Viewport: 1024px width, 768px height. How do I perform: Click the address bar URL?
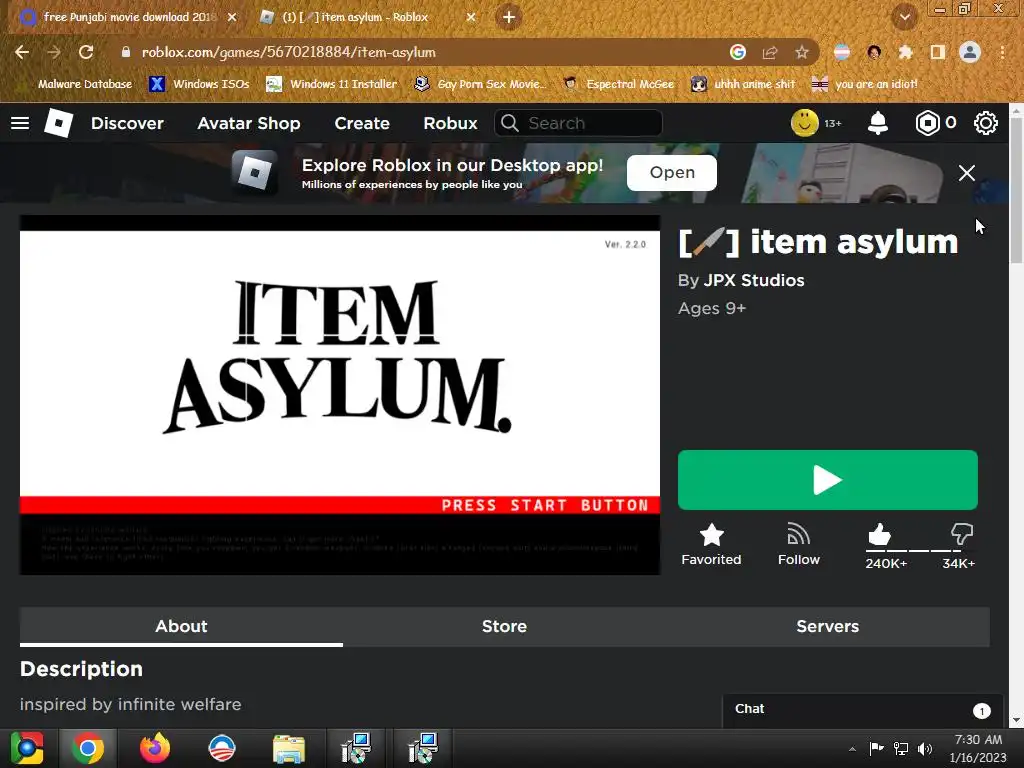289,52
